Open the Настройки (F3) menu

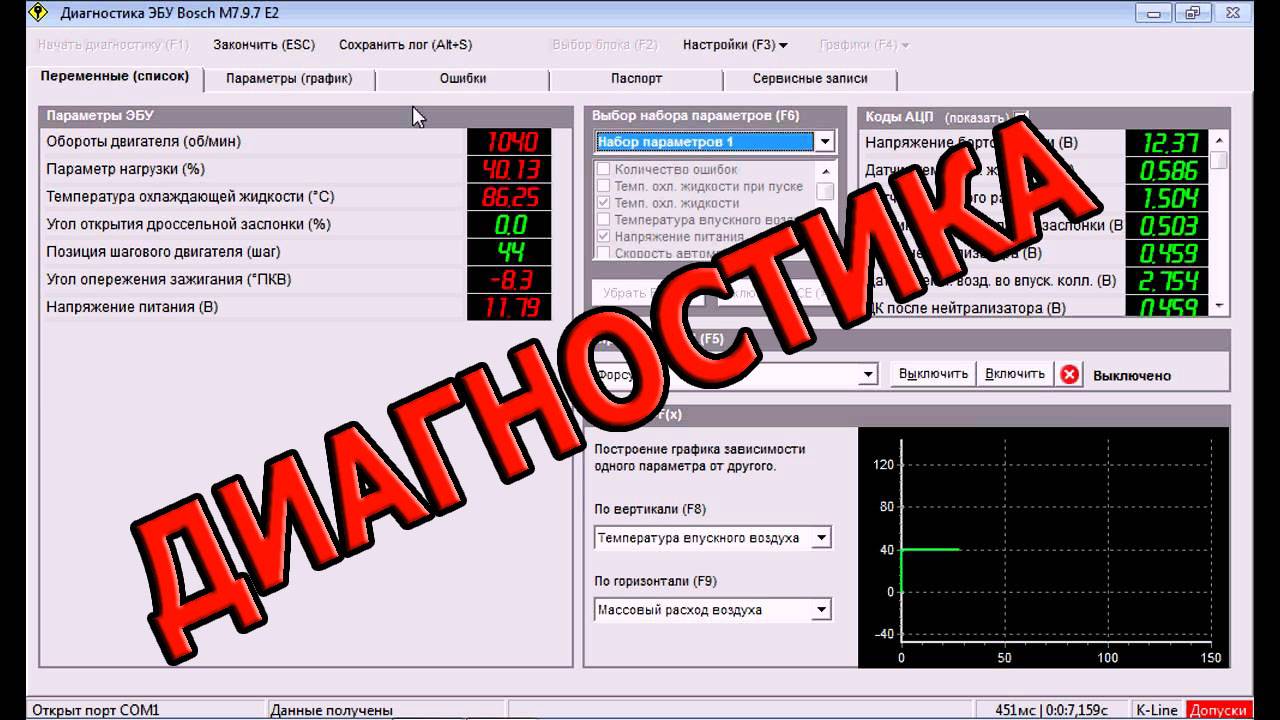point(735,45)
